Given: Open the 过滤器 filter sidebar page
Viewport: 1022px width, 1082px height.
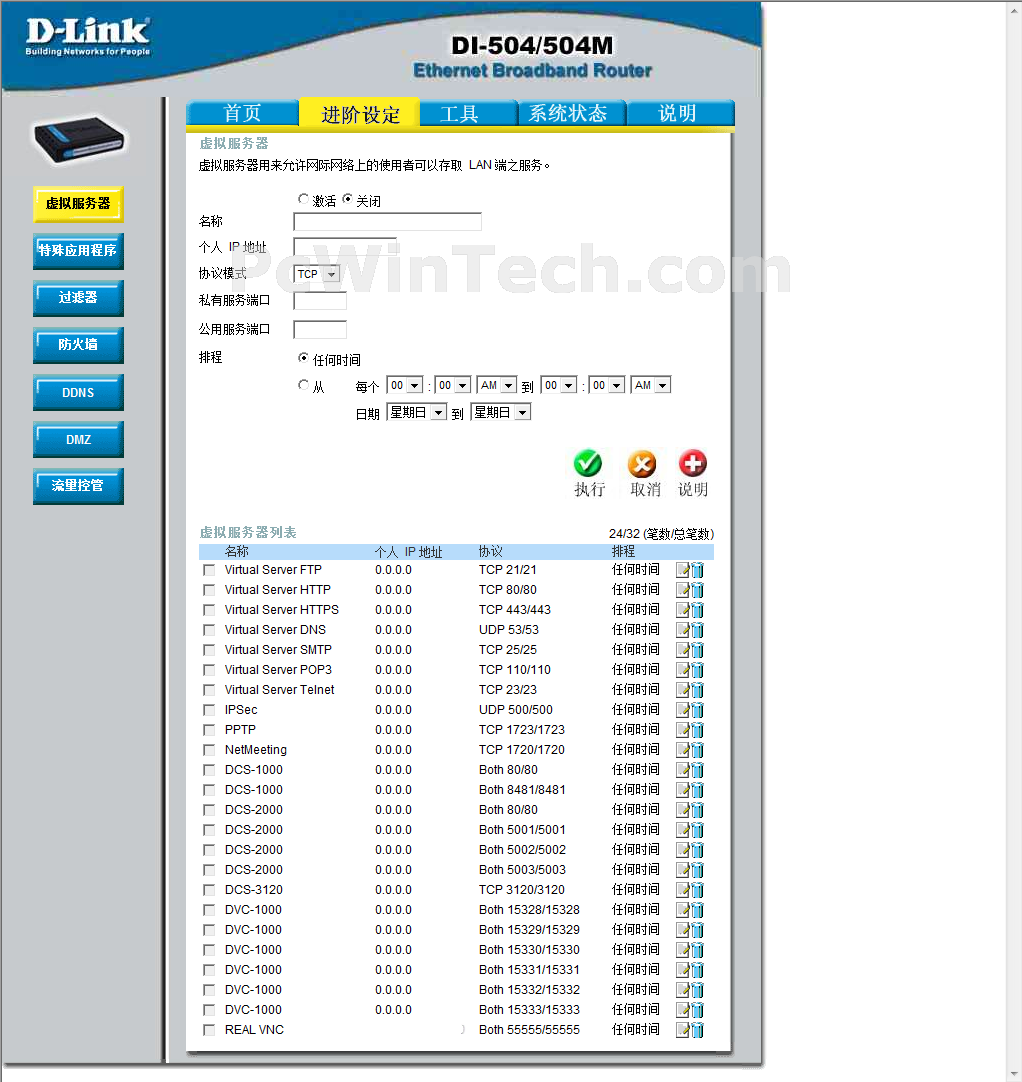Looking at the screenshot, I should tap(78, 298).
